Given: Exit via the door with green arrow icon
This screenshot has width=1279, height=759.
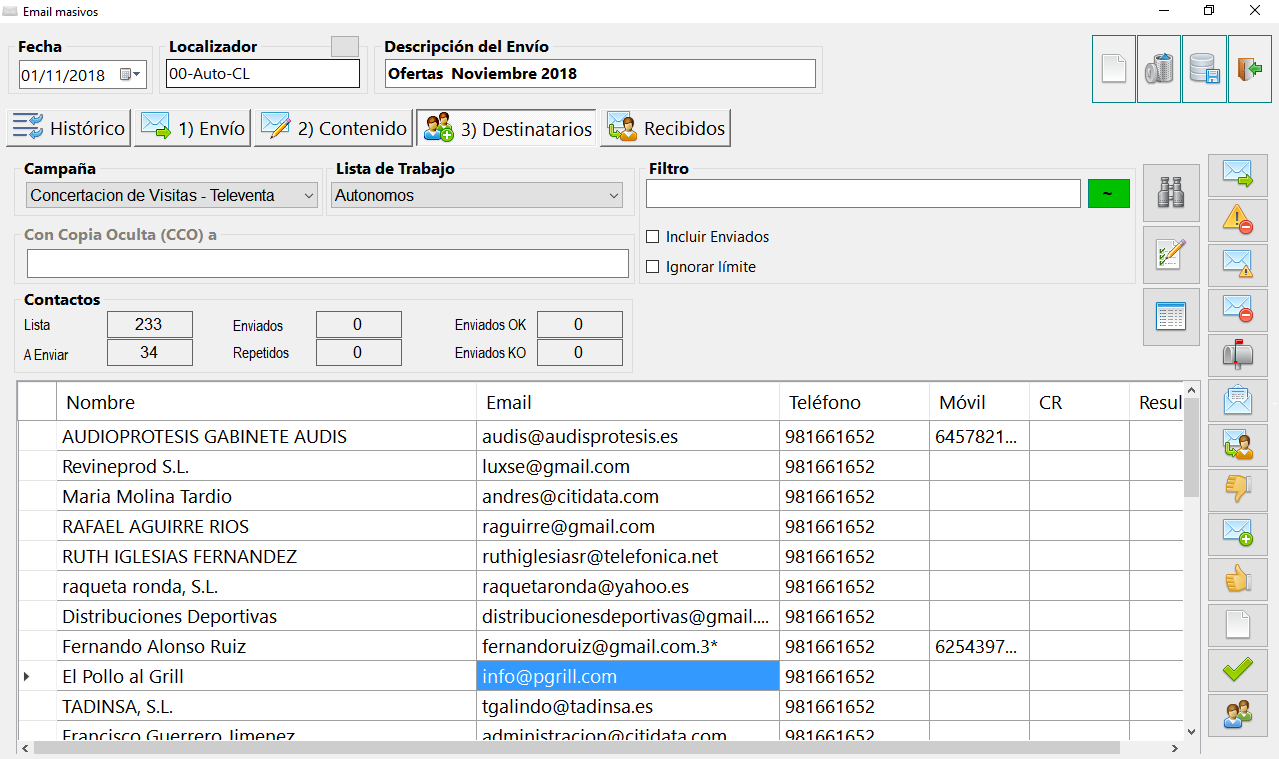Looking at the screenshot, I should pos(1250,69).
